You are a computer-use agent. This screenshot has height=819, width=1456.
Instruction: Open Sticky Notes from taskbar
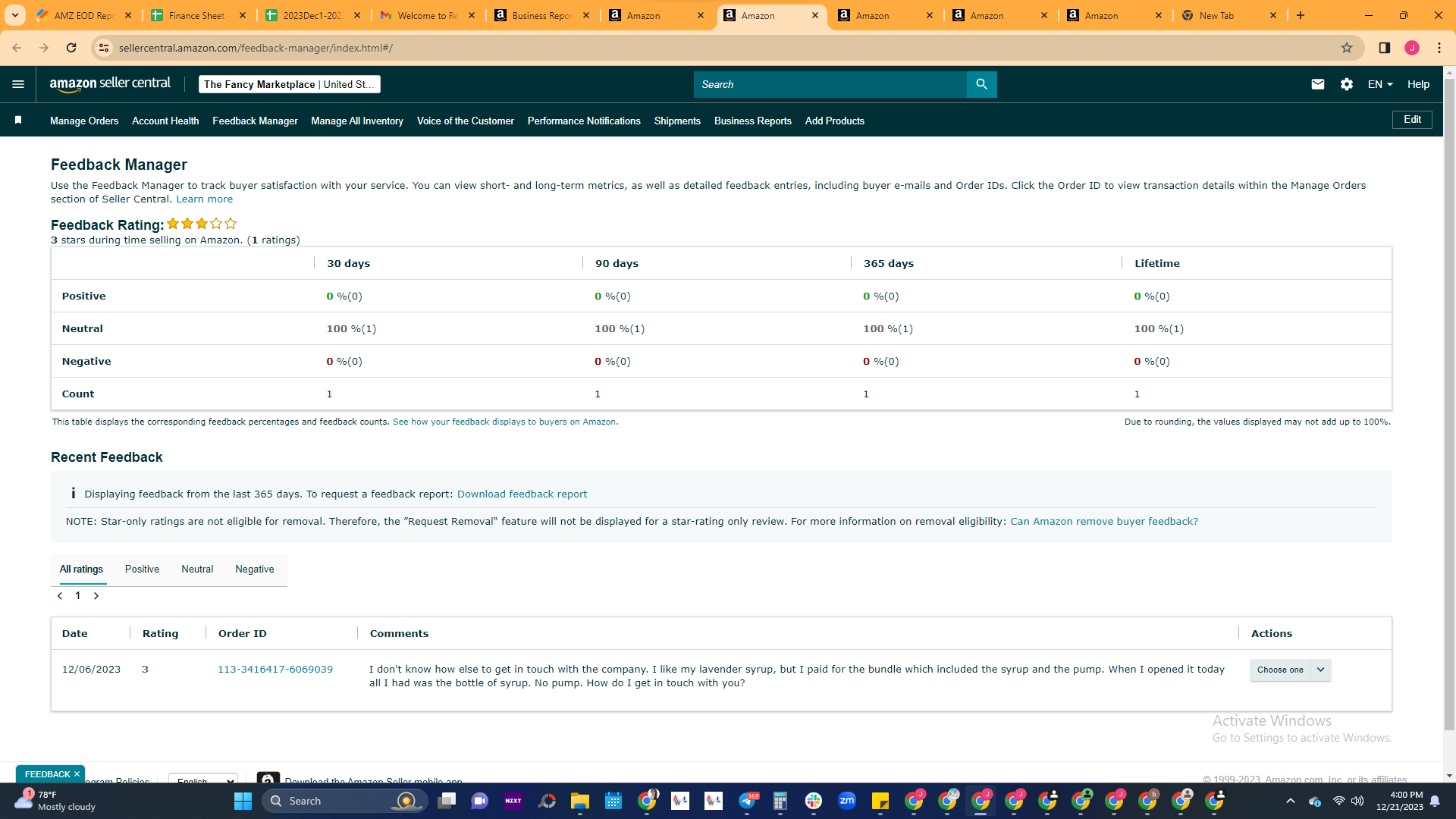880,801
